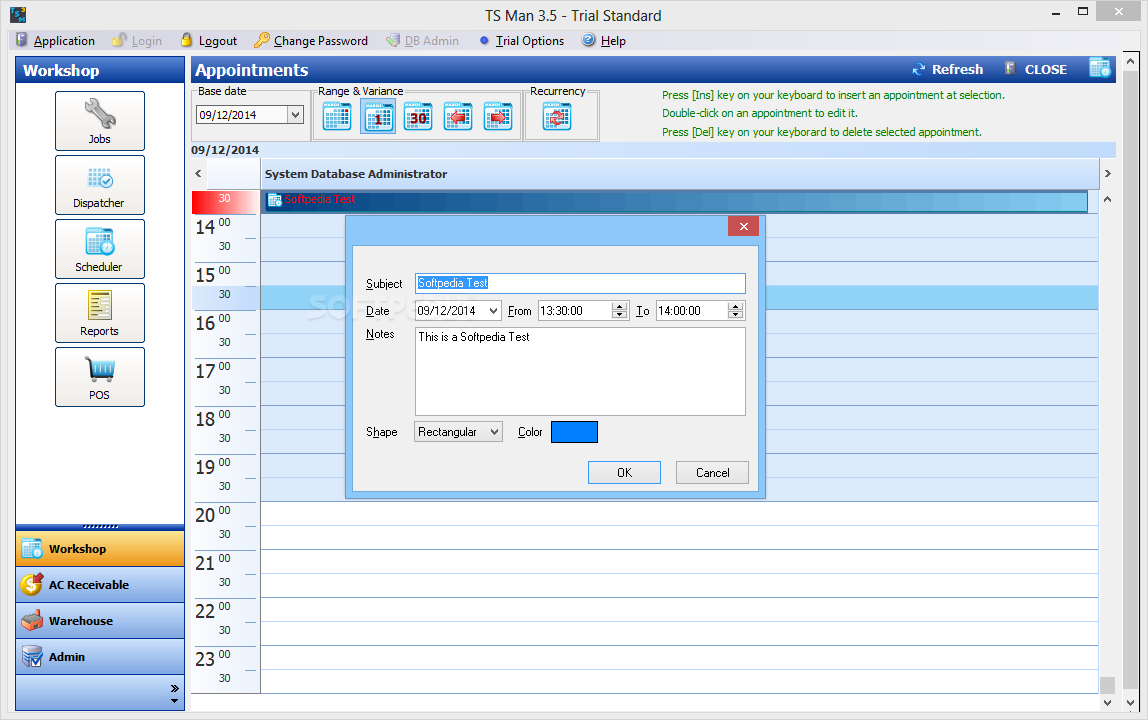This screenshot has width=1148, height=720.
Task: Click the AC Receivable coin icon
Action: tap(32, 584)
